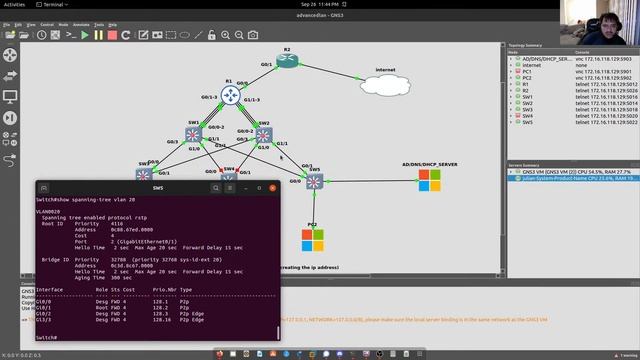Open the View menu
Screen dimensions: 640x360
(x=31, y=25)
